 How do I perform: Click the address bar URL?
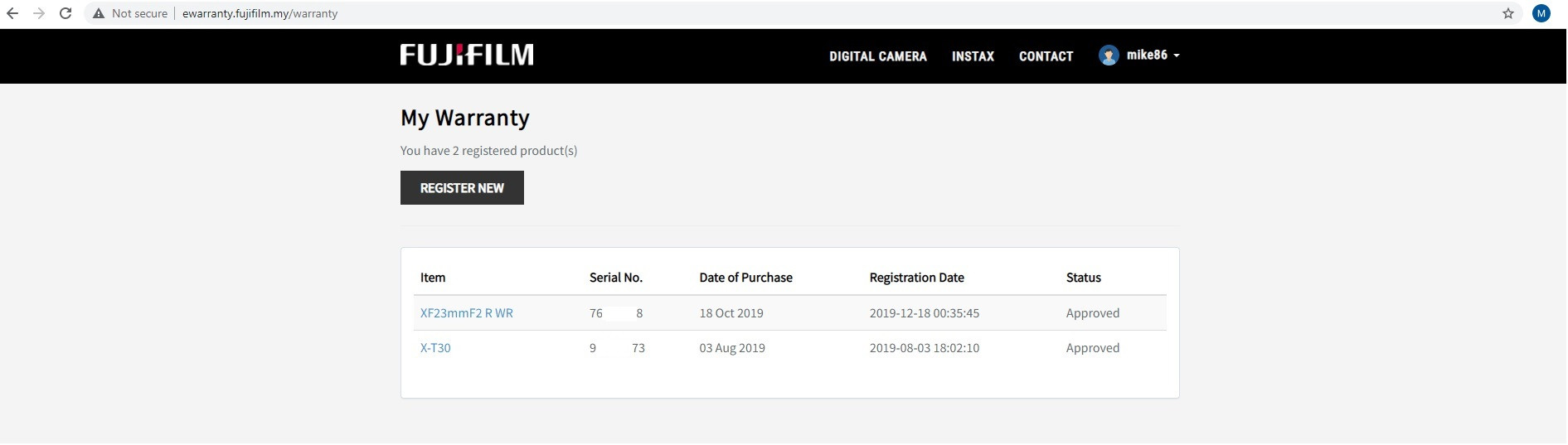(260, 13)
